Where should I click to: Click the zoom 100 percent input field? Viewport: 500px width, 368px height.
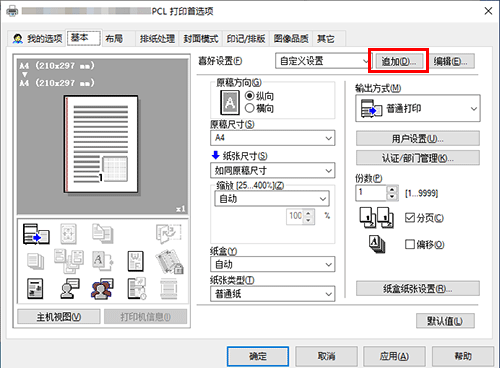[295, 217]
